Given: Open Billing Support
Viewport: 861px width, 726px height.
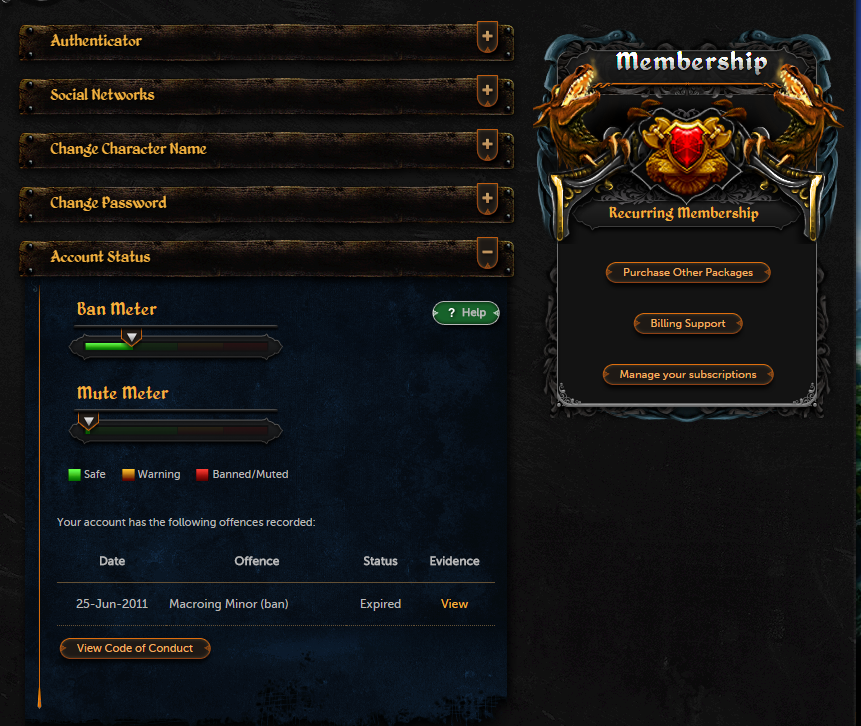Looking at the screenshot, I should click(687, 323).
